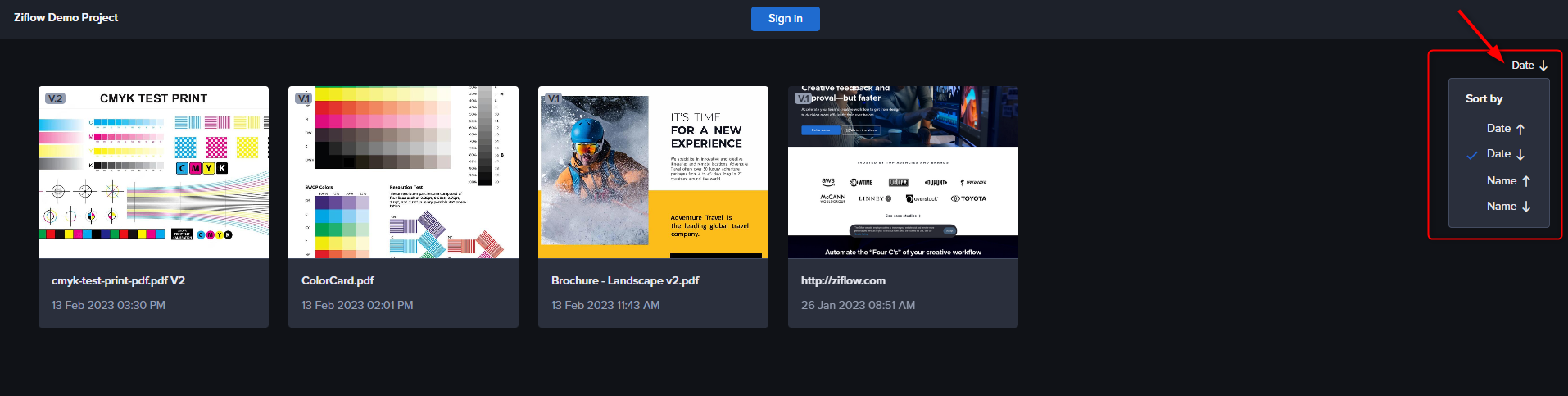1568x396 pixels.
Task: Click the Ziflow Demo Project title
Action: [66, 18]
